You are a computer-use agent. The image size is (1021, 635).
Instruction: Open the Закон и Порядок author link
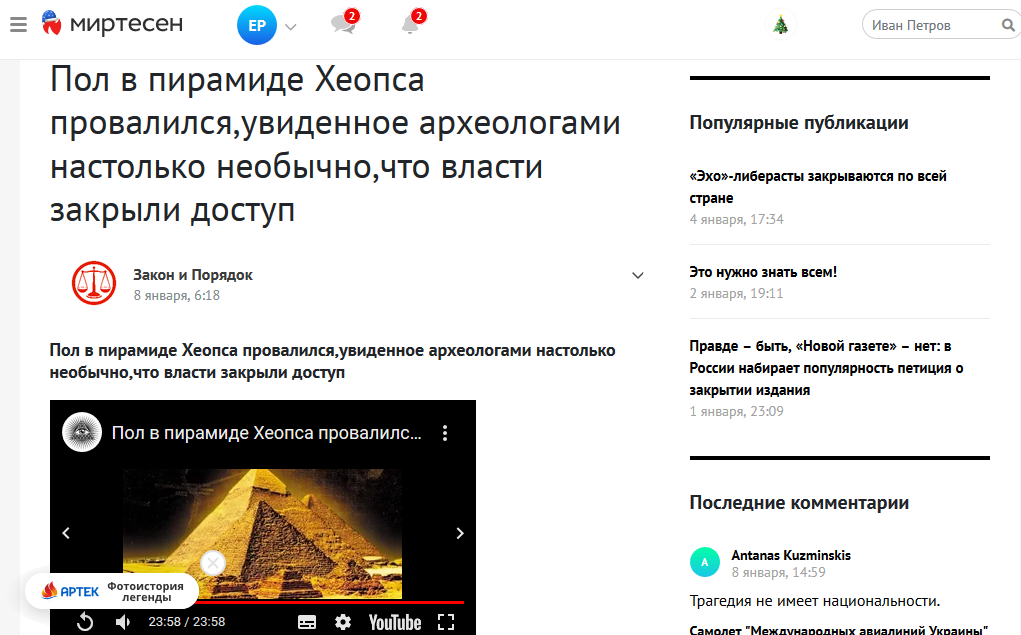(x=192, y=275)
